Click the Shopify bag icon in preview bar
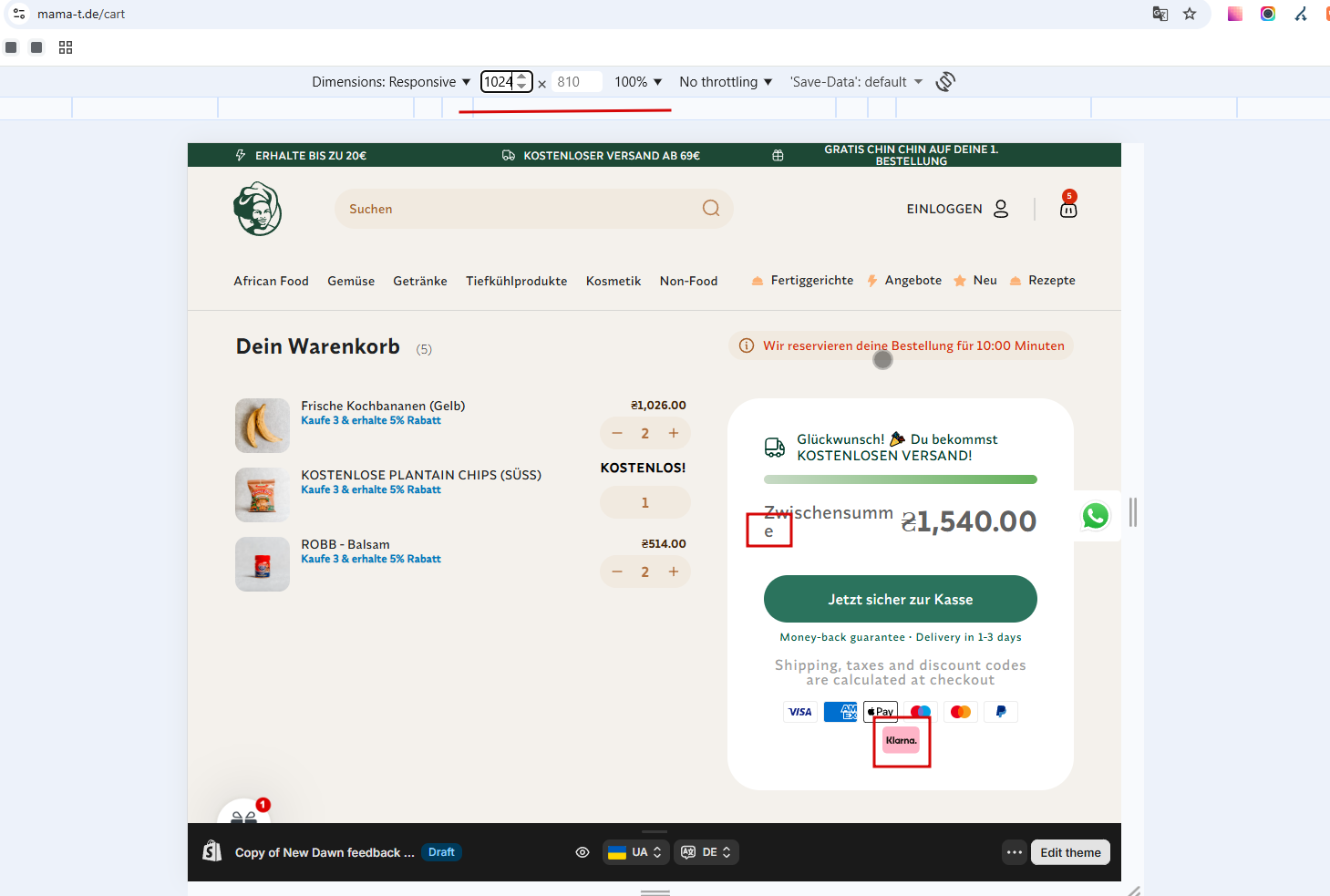 tap(212, 851)
